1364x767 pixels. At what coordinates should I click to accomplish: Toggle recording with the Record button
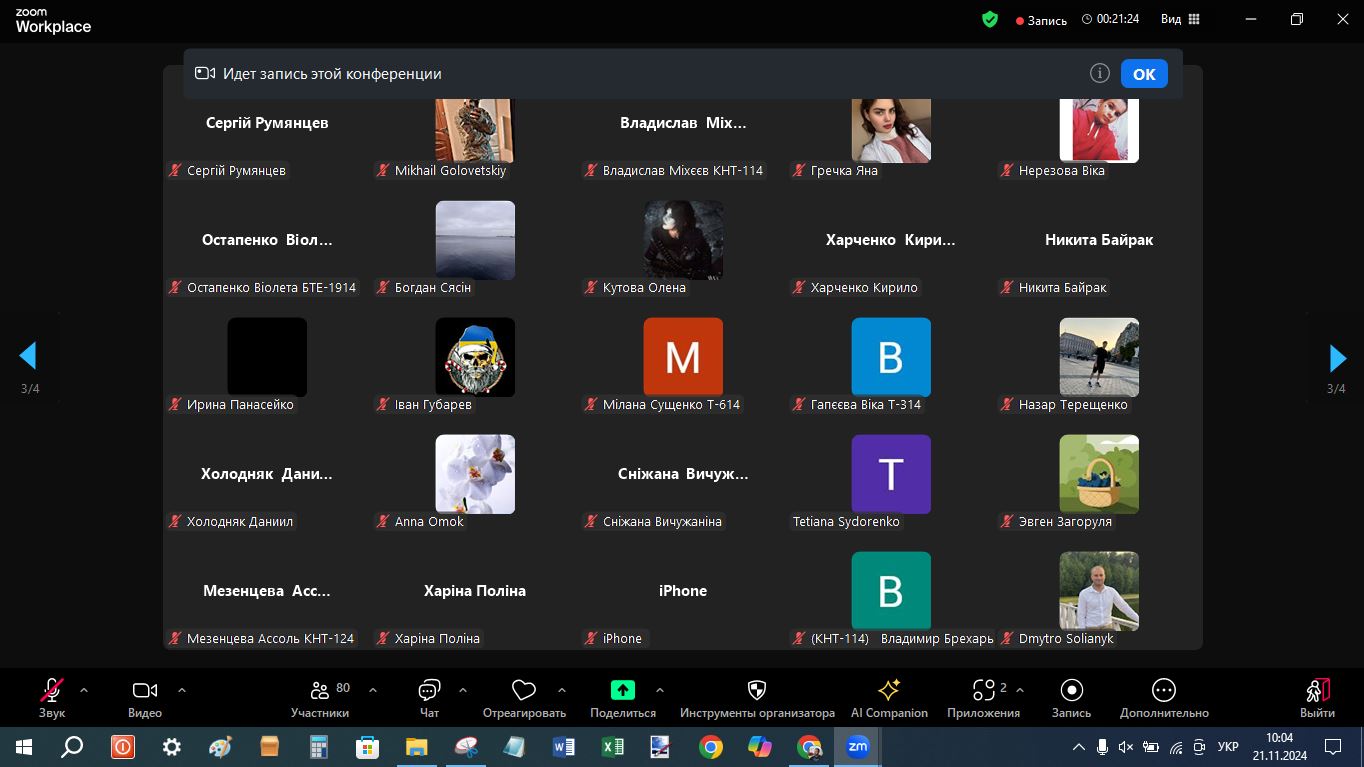coord(1071,691)
